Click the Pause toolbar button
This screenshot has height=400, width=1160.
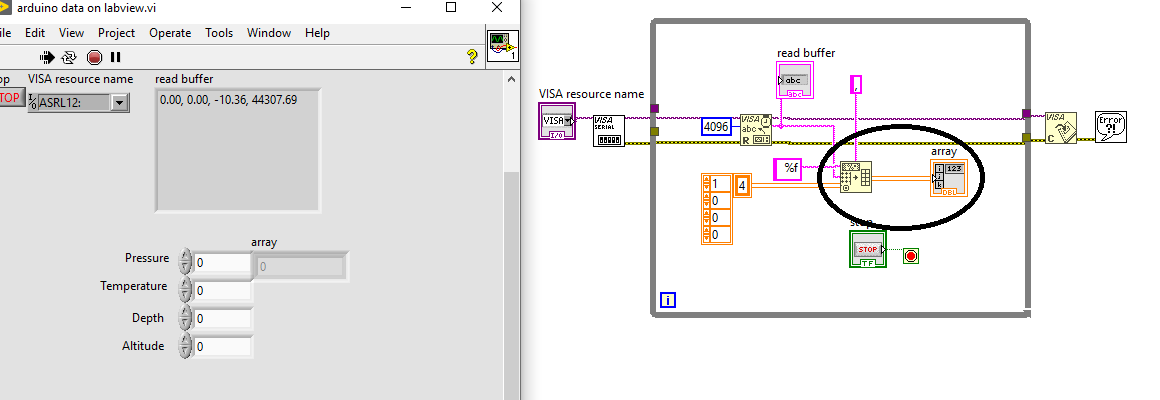point(116,57)
